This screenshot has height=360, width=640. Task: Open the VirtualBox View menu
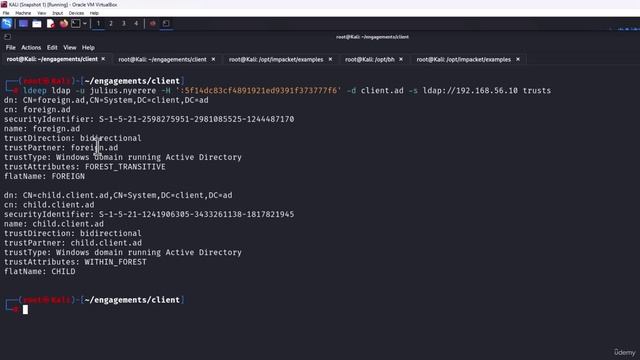(x=42, y=13)
